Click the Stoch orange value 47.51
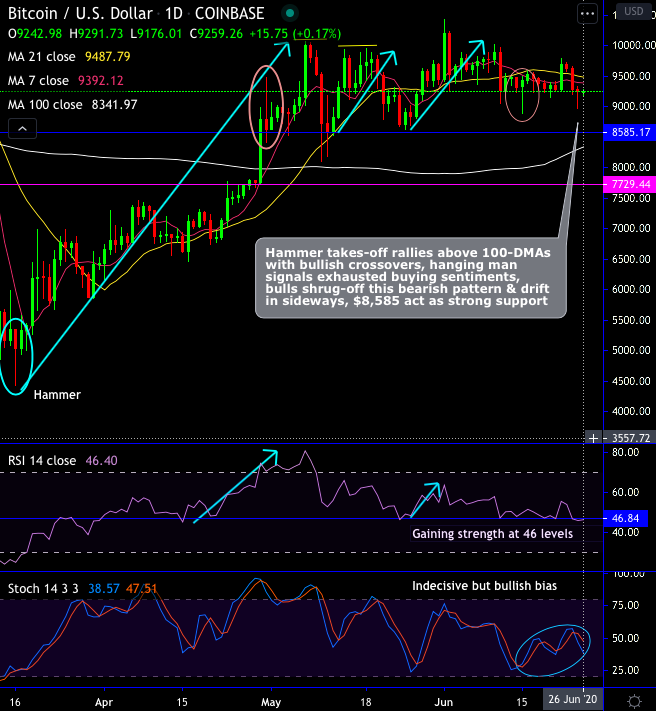656x711 pixels. coord(141,589)
